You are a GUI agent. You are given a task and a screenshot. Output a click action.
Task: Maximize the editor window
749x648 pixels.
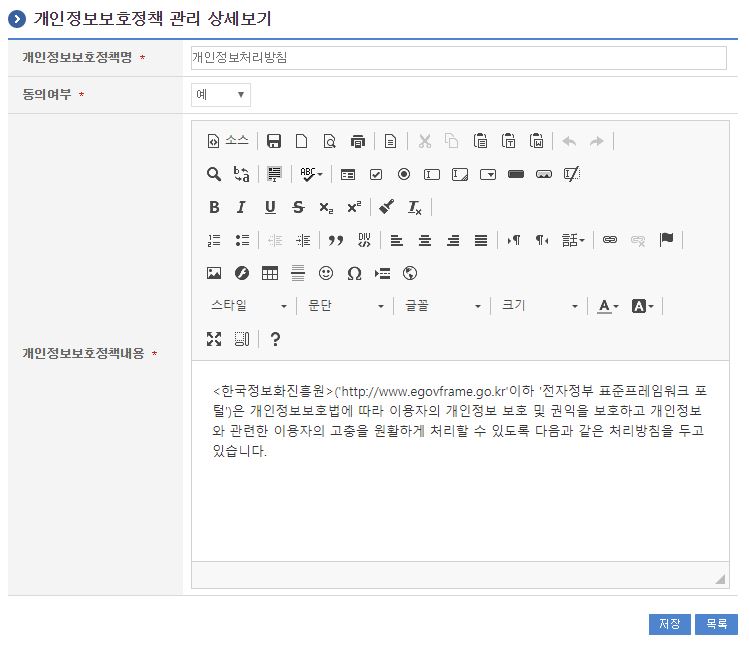(214, 339)
